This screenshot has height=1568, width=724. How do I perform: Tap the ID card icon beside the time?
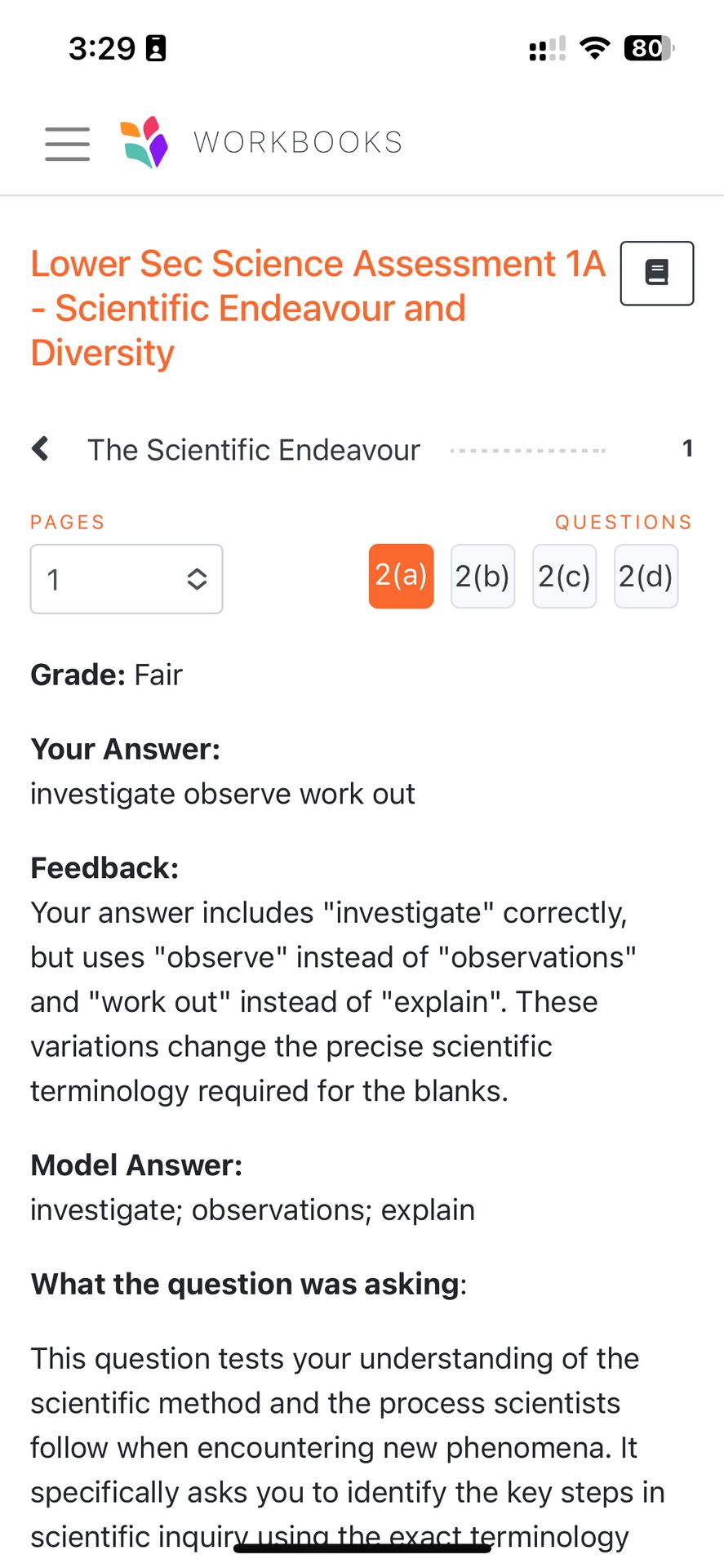155,49
